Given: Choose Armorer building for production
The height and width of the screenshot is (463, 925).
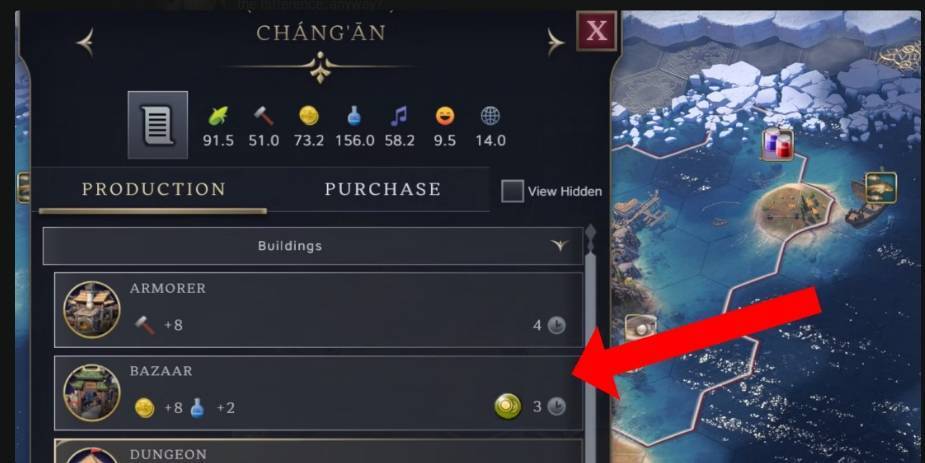Looking at the screenshot, I should coord(319,310).
